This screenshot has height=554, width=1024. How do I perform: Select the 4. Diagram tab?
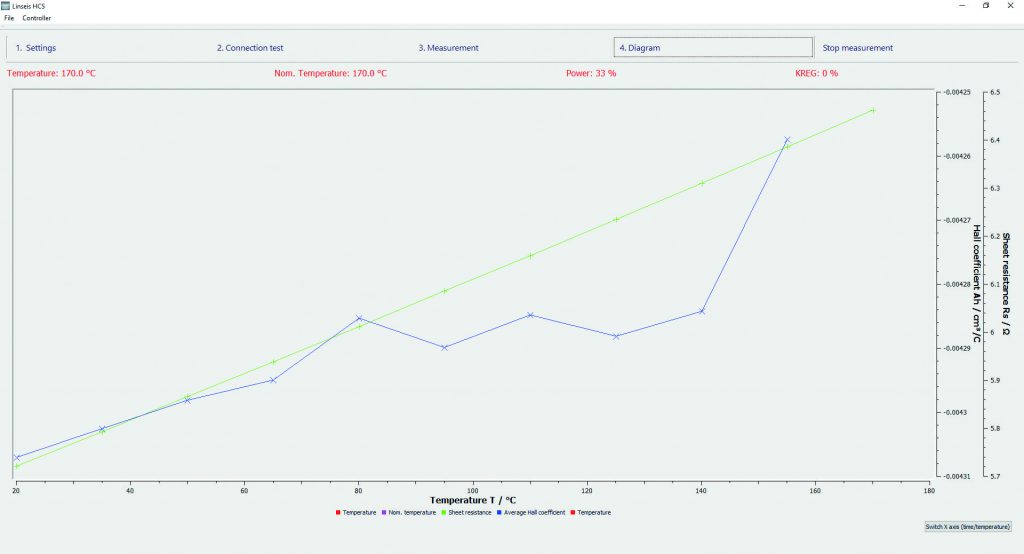[711, 48]
